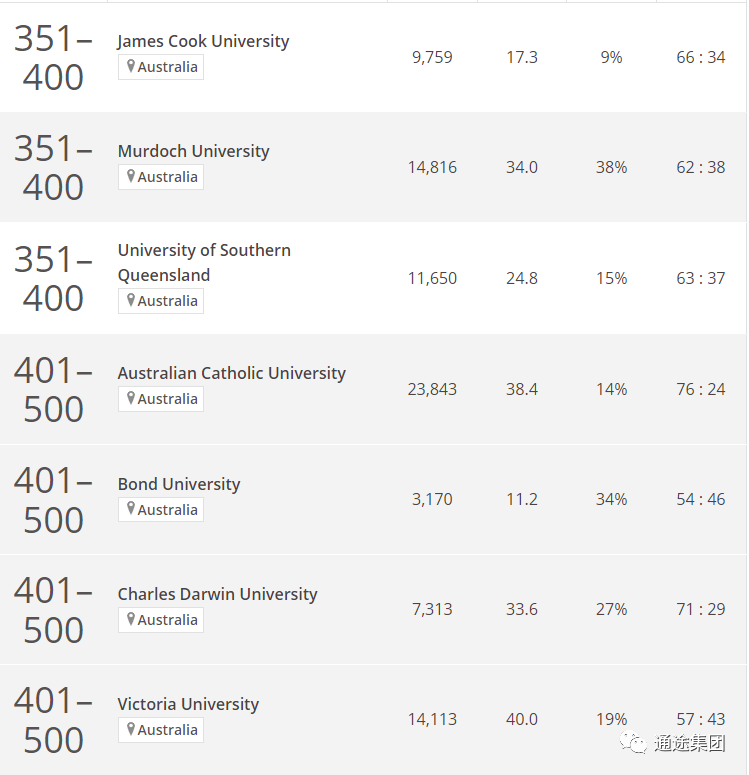Open University of Southern Queensland link
This screenshot has height=775, width=749.
[x=204, y=262]
